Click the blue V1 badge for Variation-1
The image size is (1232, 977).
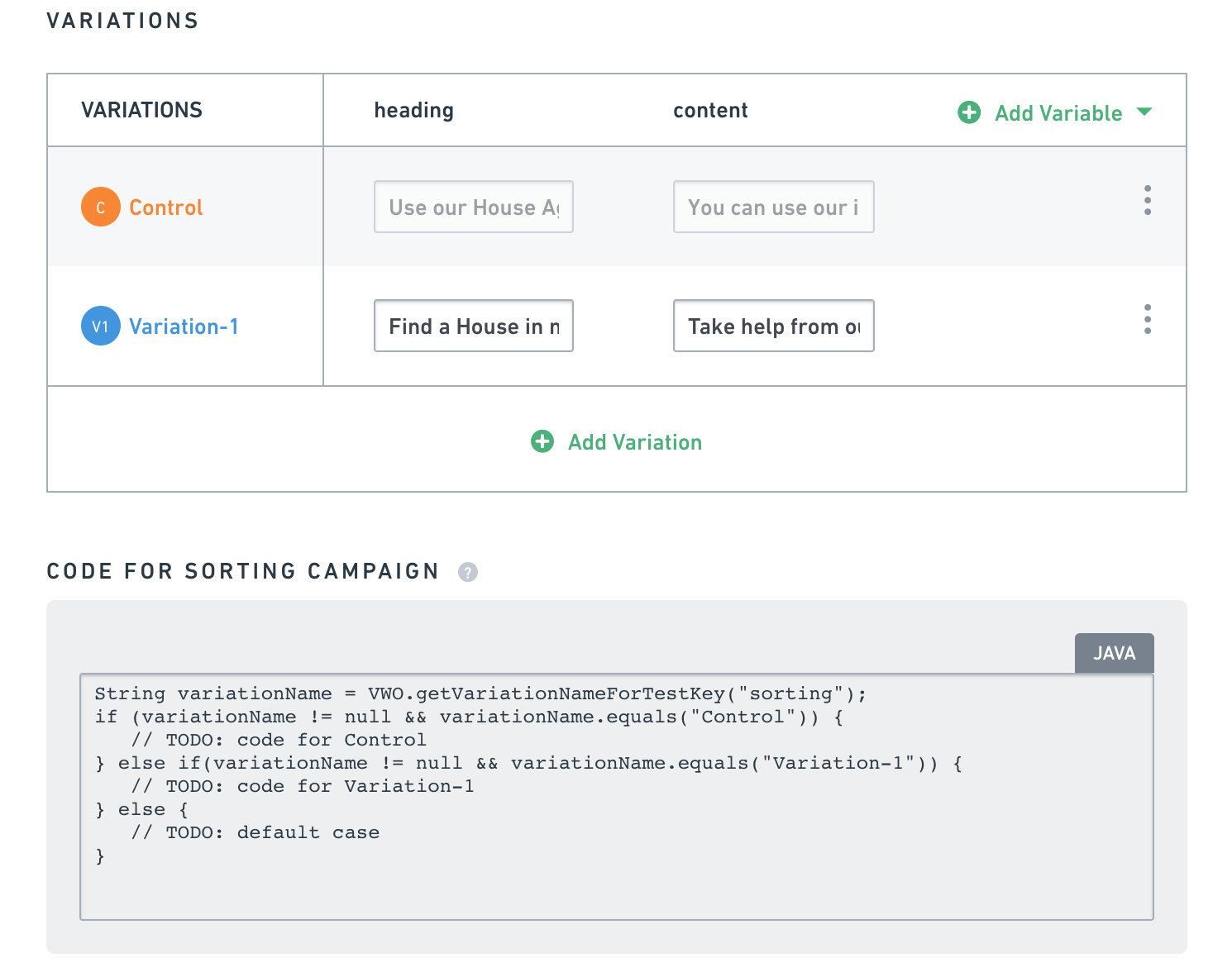point(101,326)
